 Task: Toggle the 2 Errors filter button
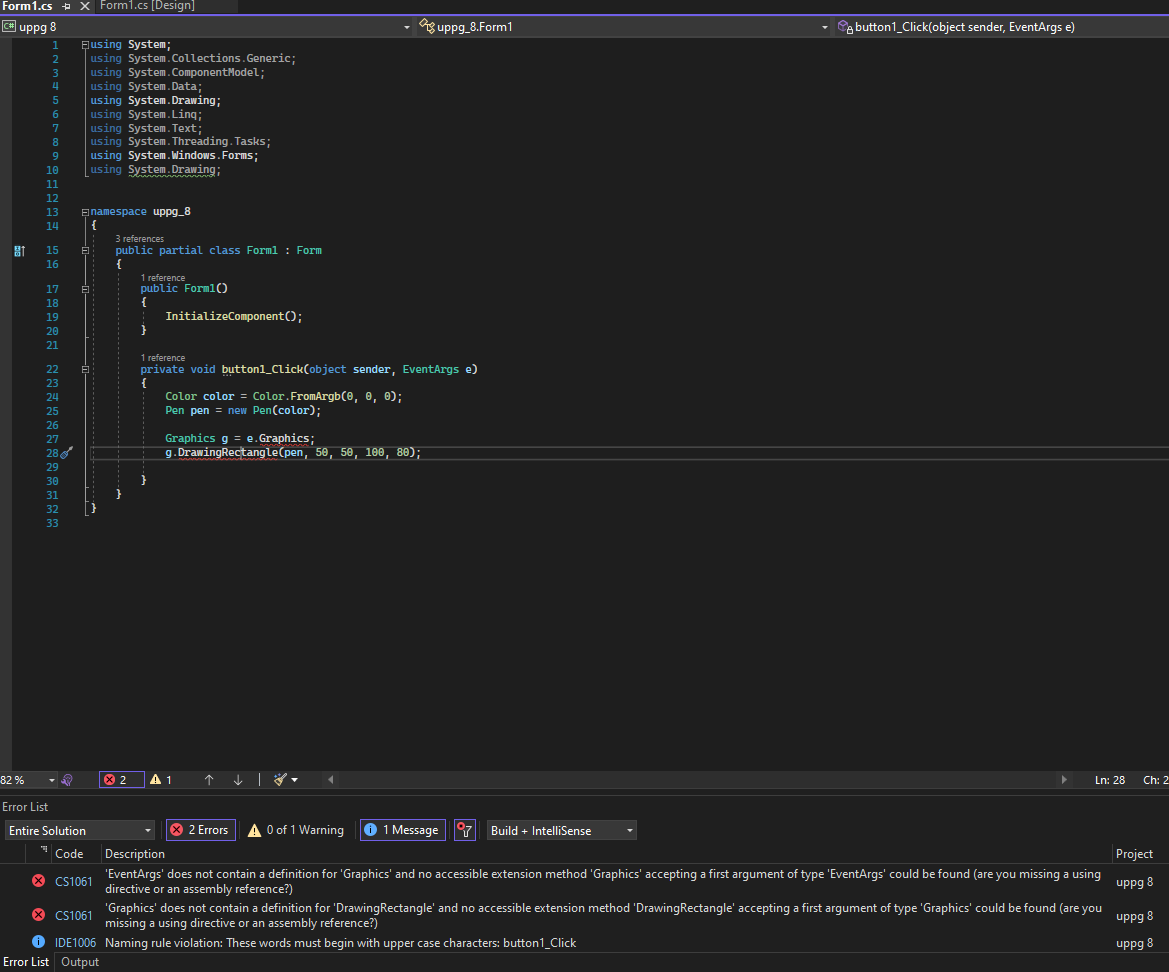coord(200,830)
